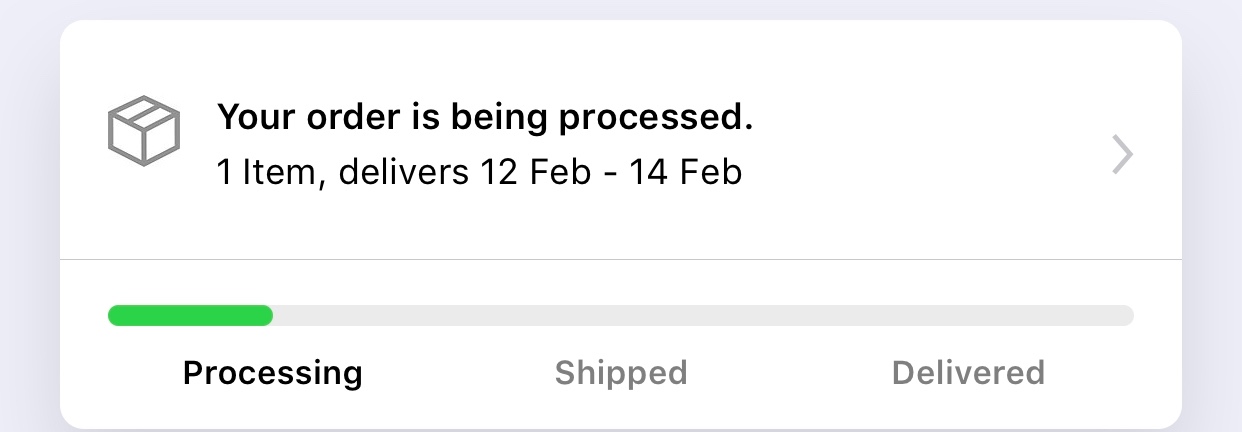
Task: Click the right tip of green progress
Action: pos(266,316)
